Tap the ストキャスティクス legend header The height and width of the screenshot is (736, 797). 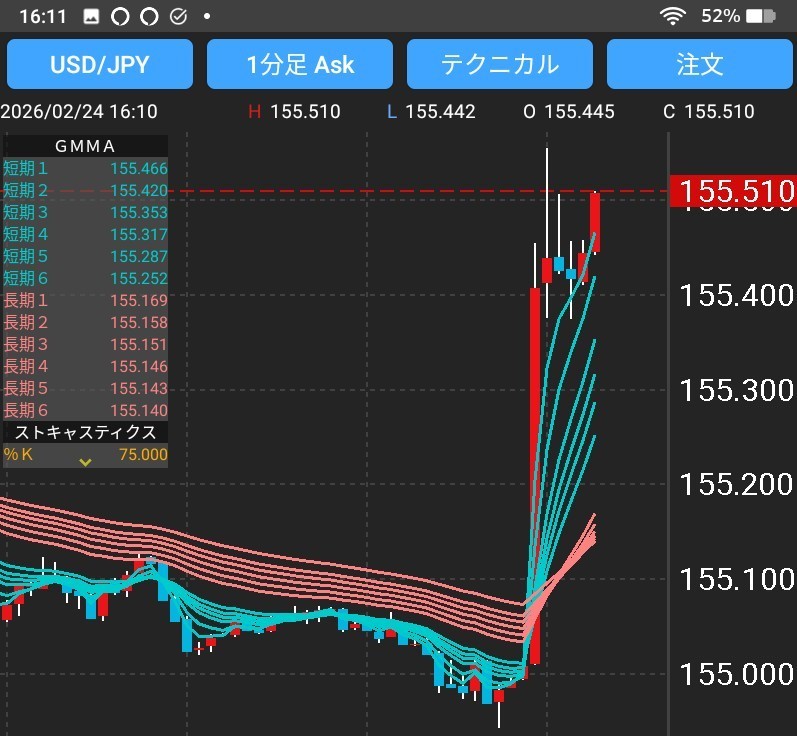[85, 432]
